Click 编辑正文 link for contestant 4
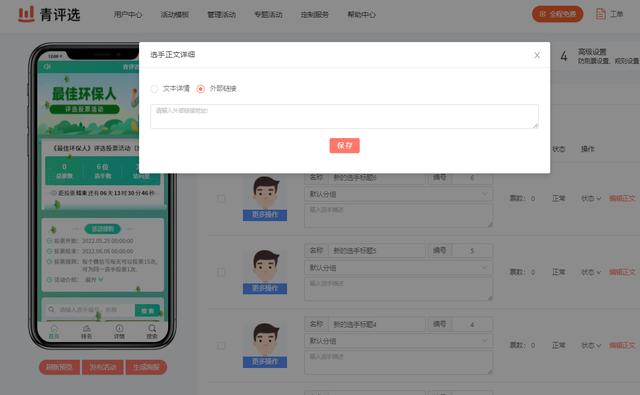The height and width of the screenshot is (395, 640). (x=622, y=345)
